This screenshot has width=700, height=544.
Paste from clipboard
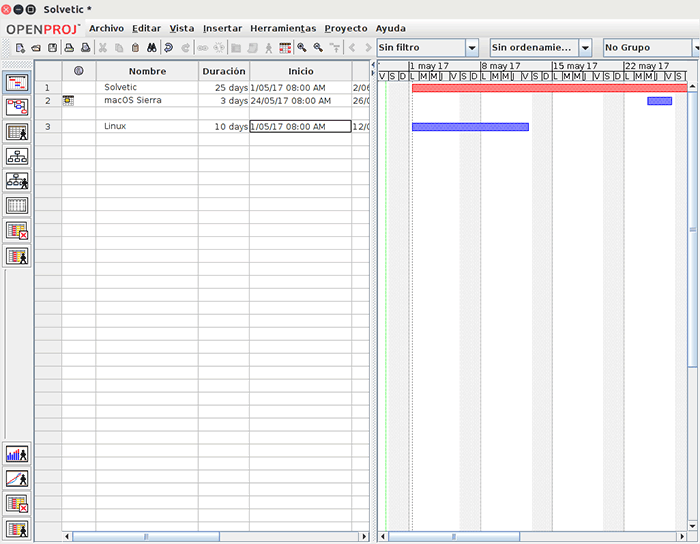(135, 47)
